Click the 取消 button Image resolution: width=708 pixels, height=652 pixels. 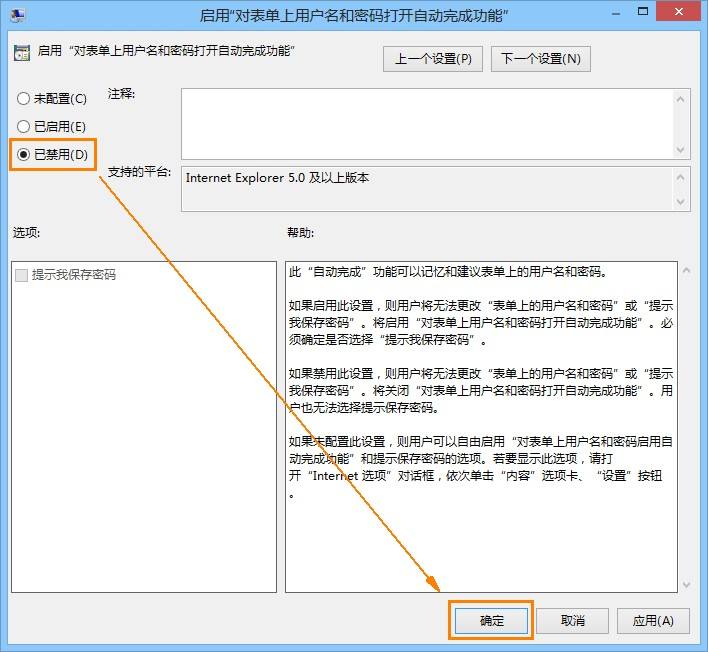coord(572,621)
